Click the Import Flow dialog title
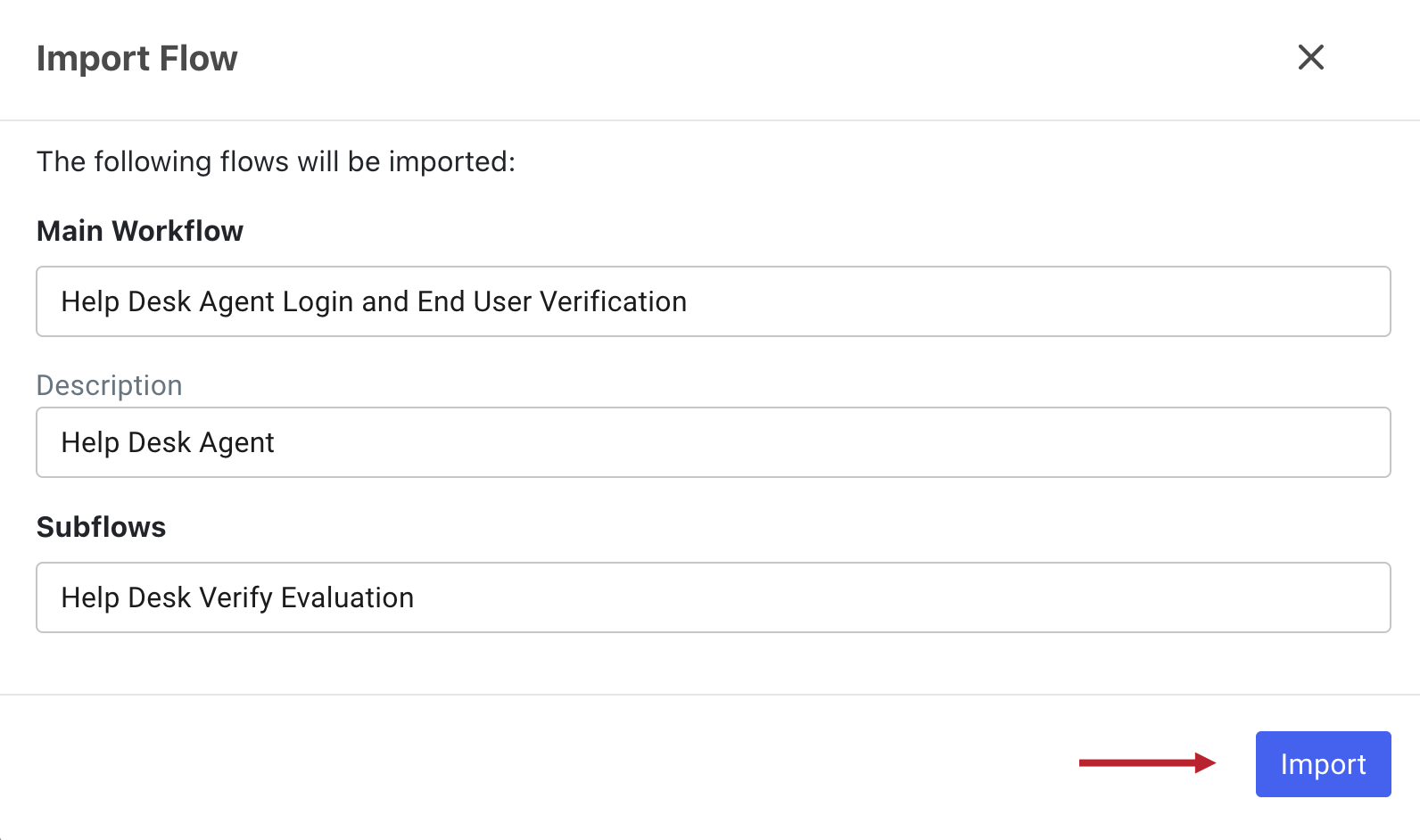This screenshot has height=840, width=1420. (x=136, y=58)
